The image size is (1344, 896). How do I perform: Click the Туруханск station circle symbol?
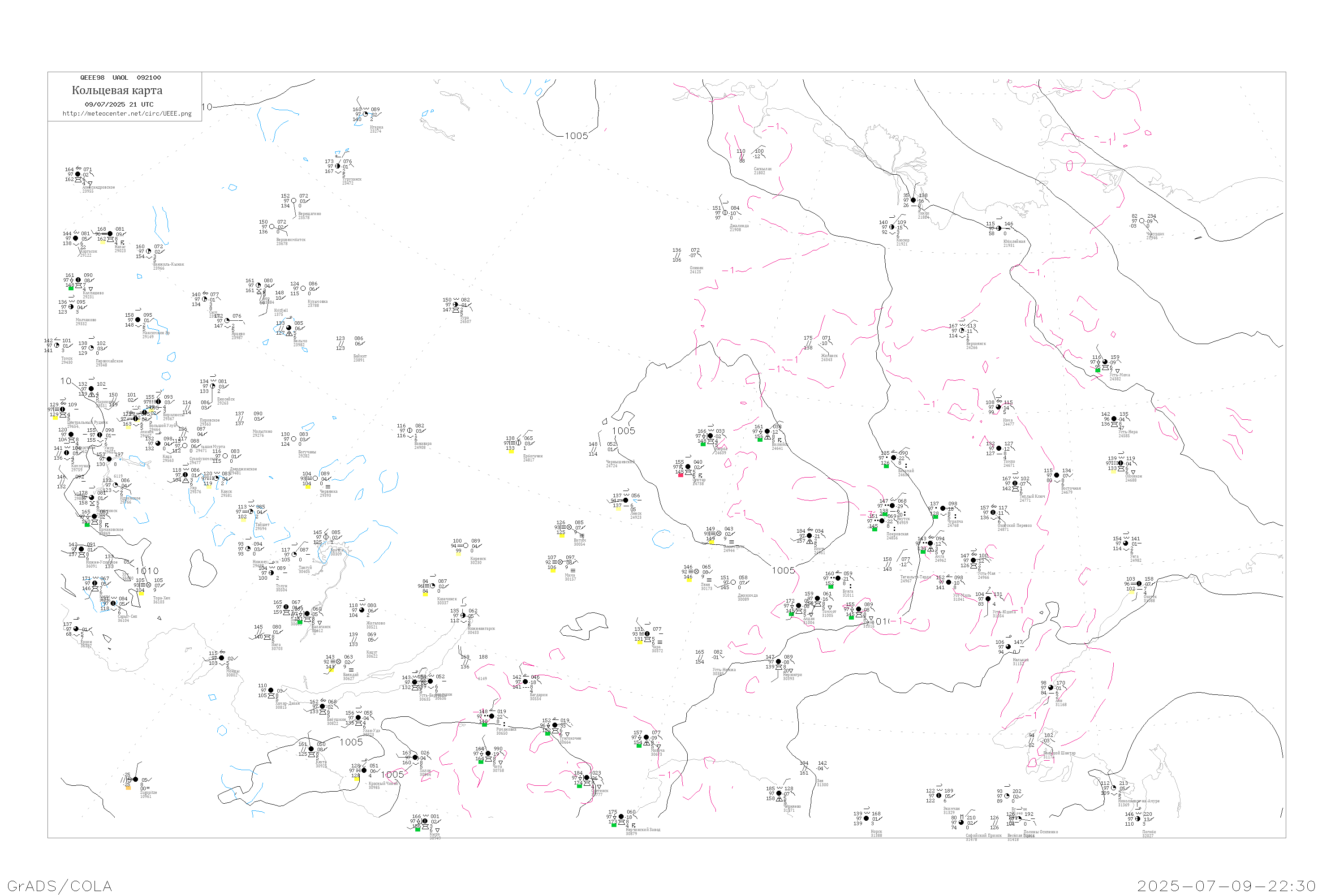tap(338, 166)
